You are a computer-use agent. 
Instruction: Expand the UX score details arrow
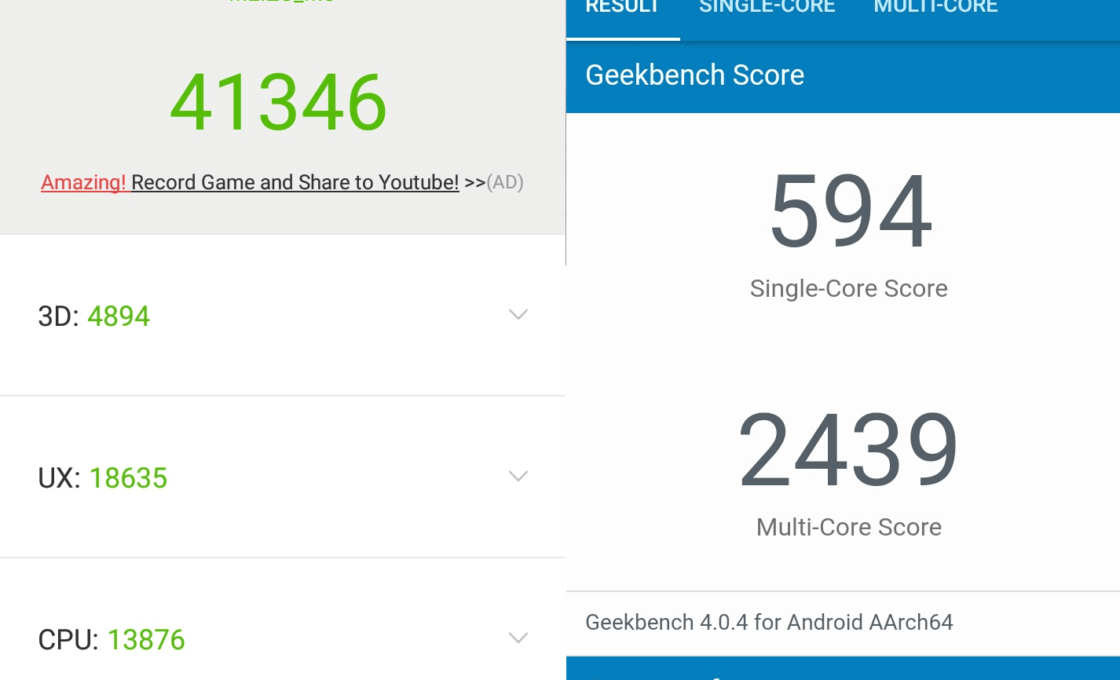click(518, 477)
